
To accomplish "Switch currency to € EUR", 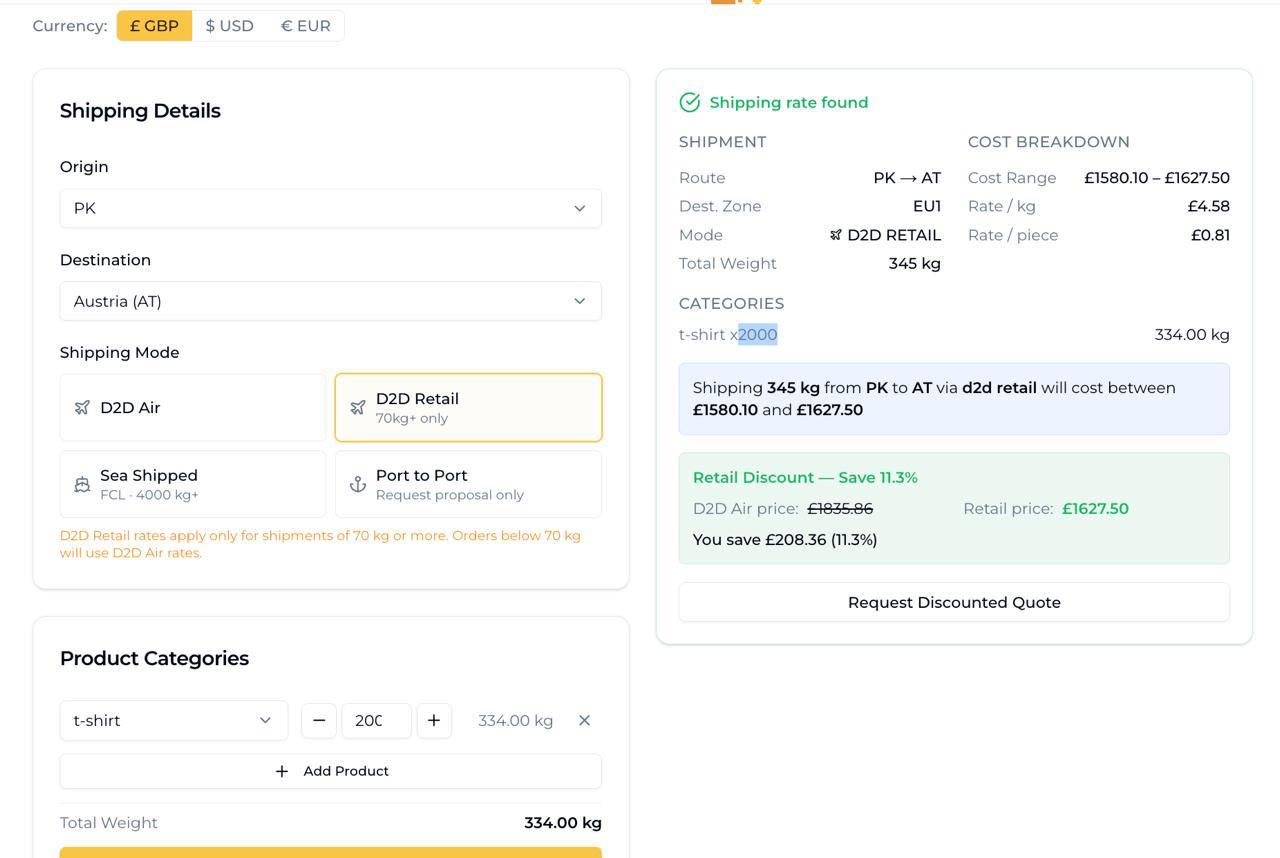I will [x=305, y=26].
